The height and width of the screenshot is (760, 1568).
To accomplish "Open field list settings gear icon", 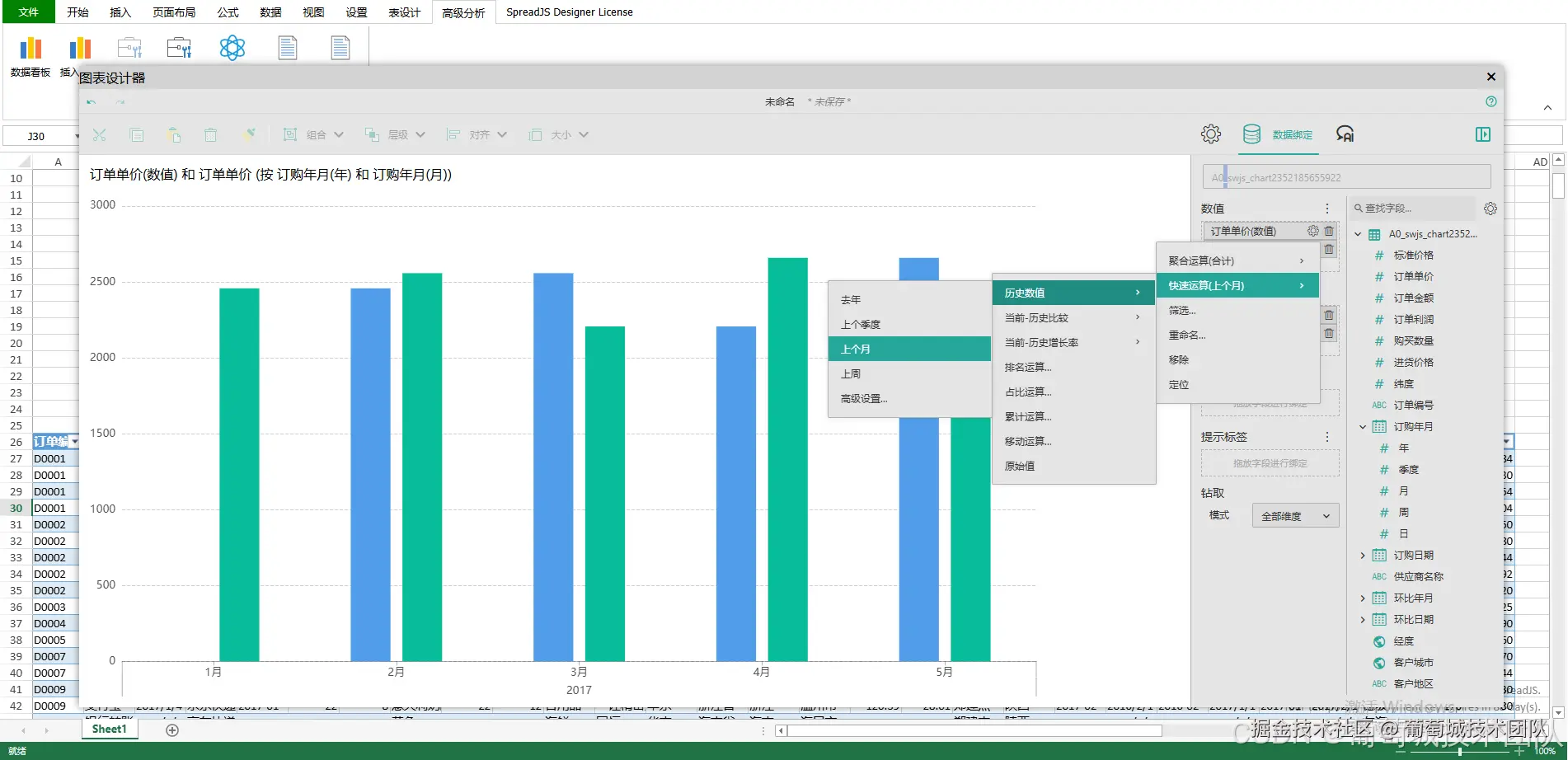I will [1491, 209].
